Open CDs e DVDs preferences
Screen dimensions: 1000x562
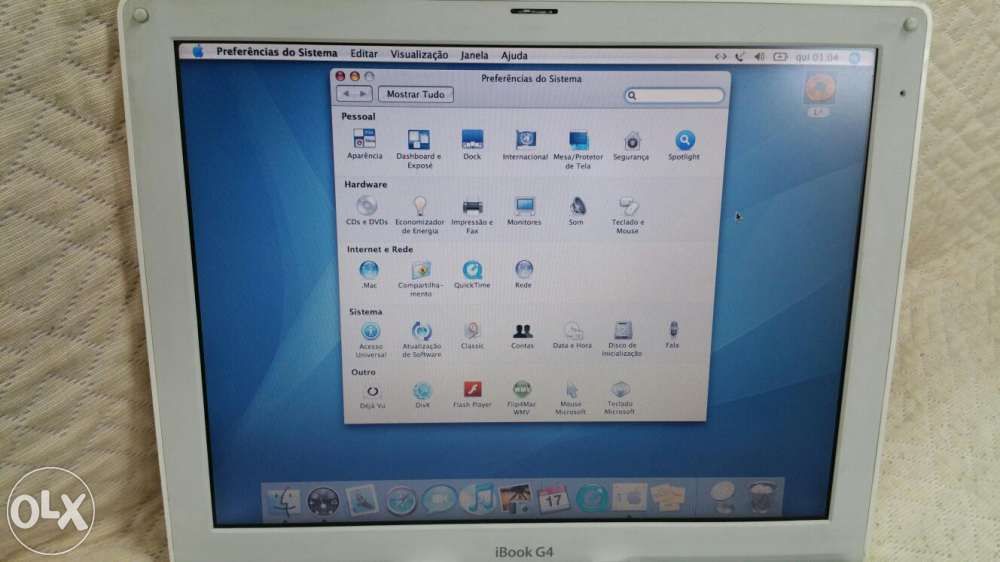(x=367, y=211)
